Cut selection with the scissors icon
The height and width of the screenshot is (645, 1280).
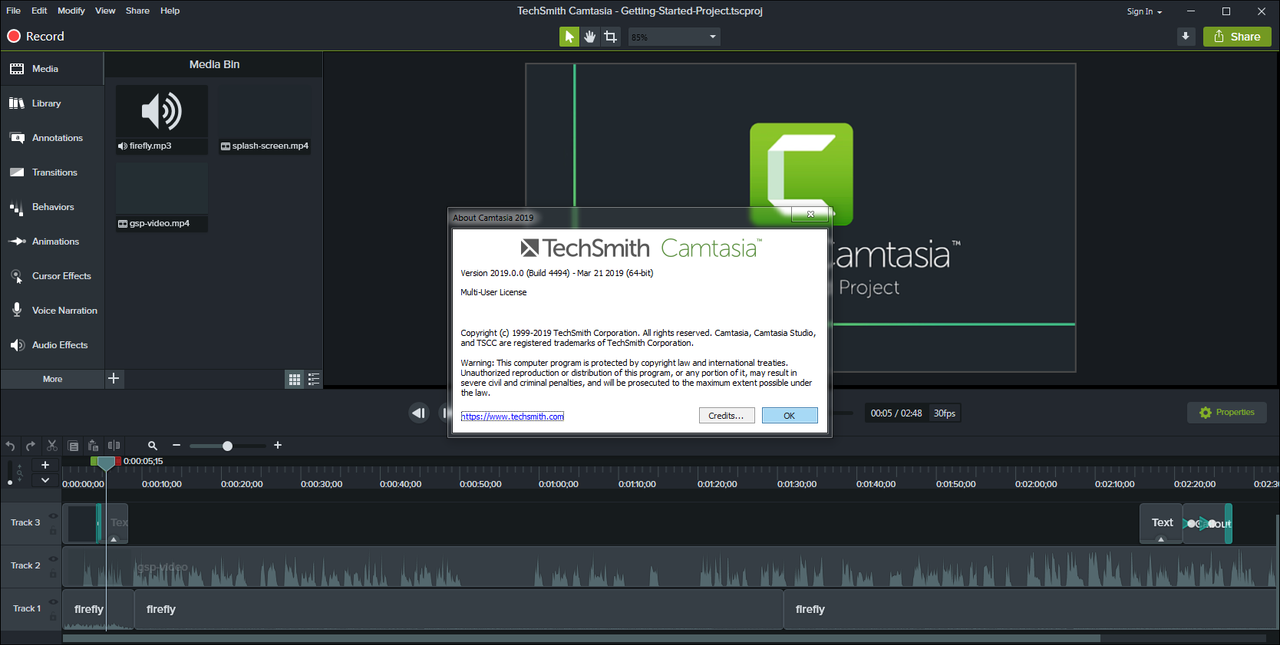[52, 446]
